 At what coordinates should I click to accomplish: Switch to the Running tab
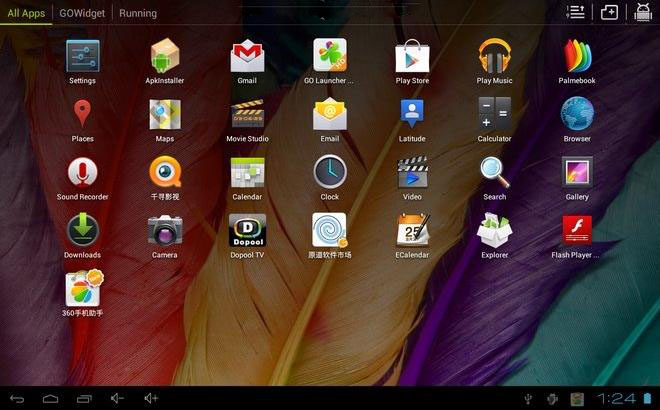[x=138, y=13]
